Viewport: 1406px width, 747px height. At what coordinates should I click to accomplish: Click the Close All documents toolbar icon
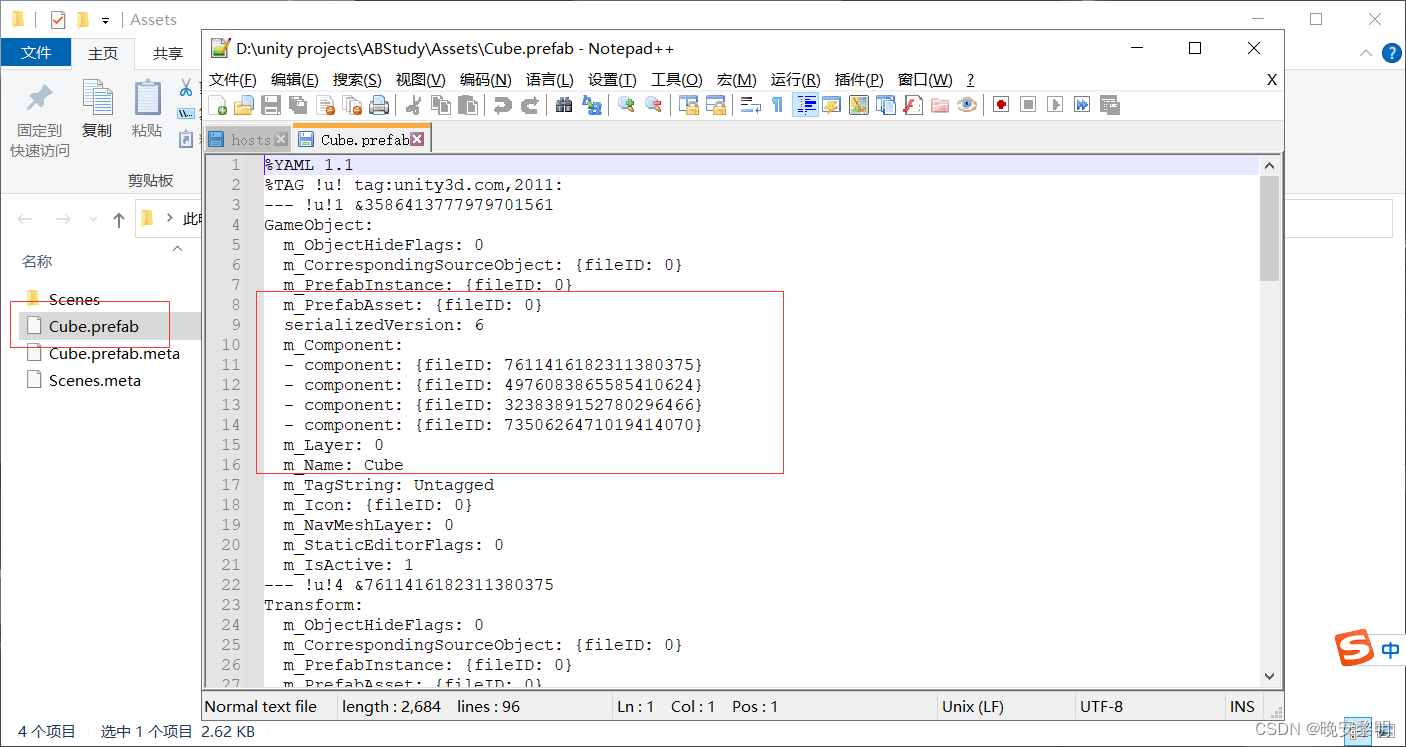pos(352,105)
